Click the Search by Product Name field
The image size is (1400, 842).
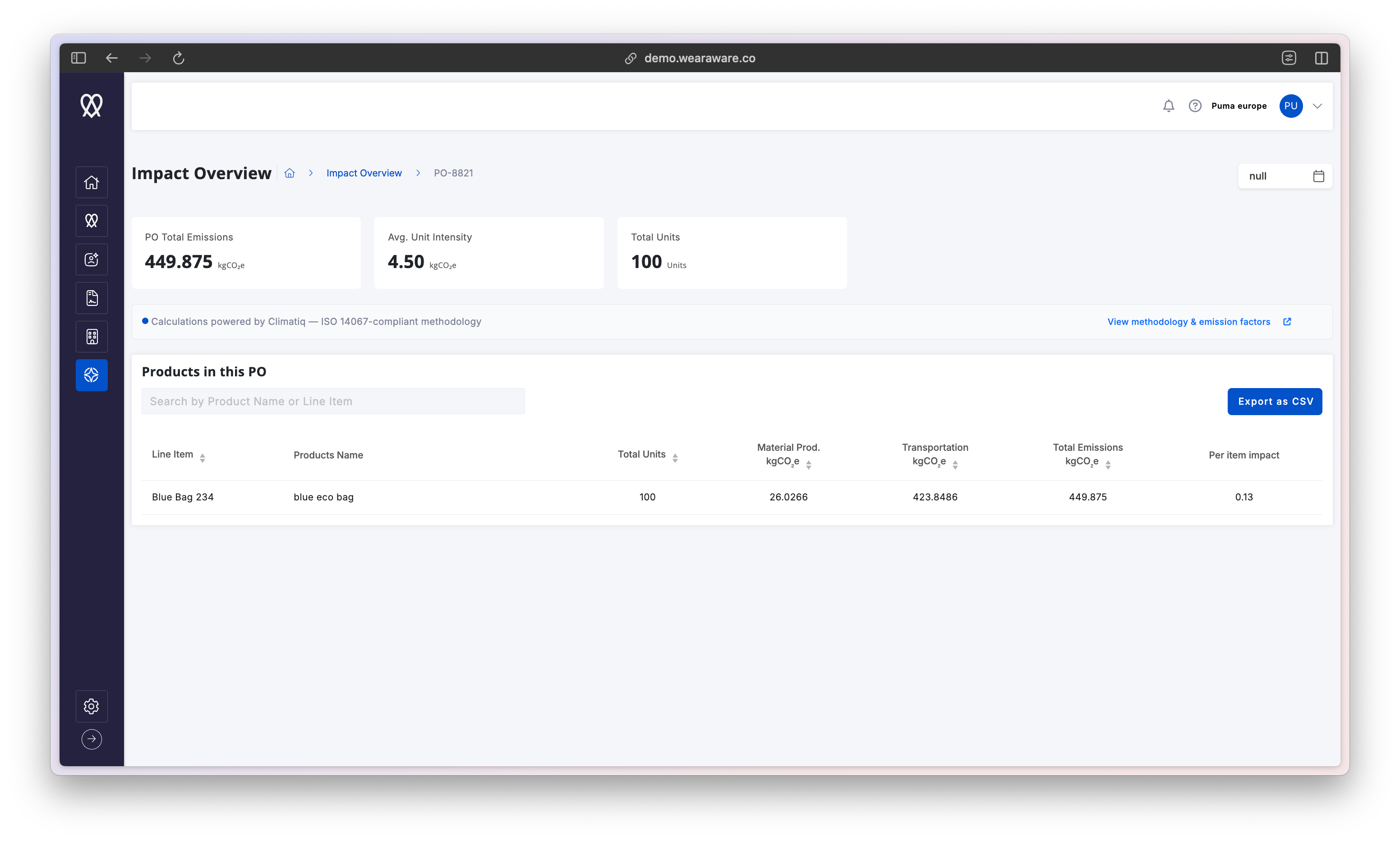click(333, 401)
